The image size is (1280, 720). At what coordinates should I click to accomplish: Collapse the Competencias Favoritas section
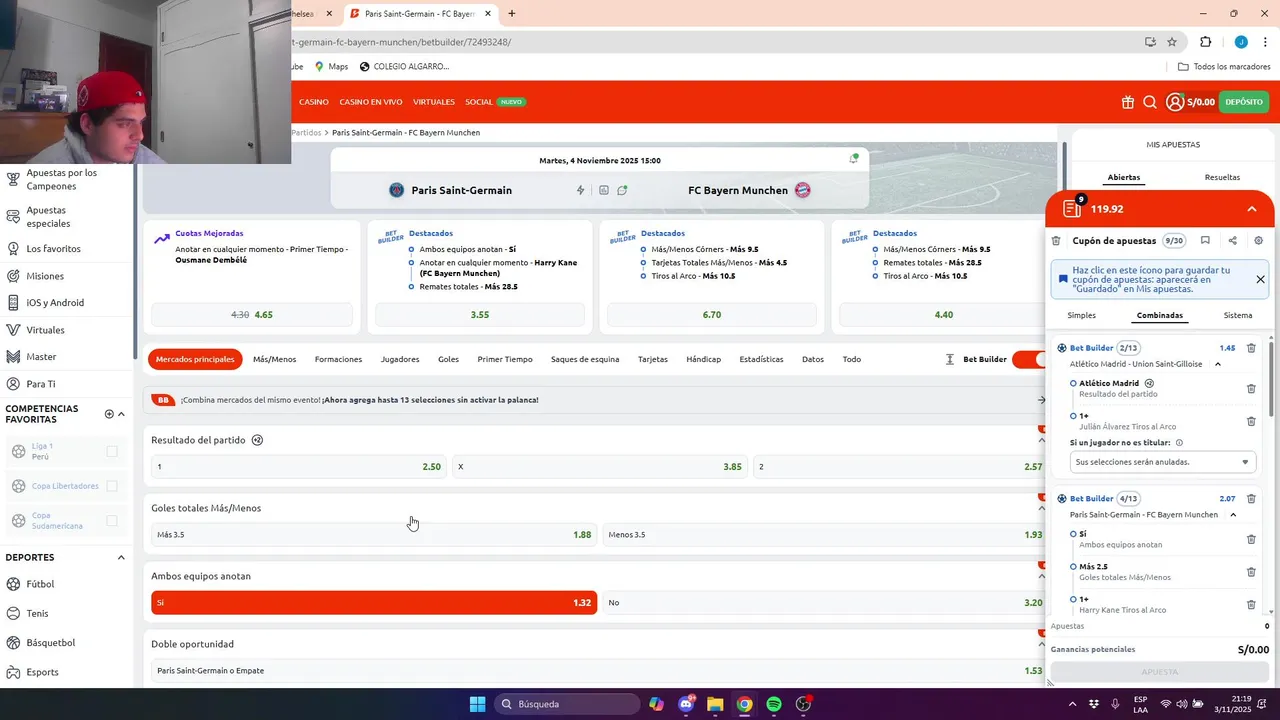click(121, 414)
